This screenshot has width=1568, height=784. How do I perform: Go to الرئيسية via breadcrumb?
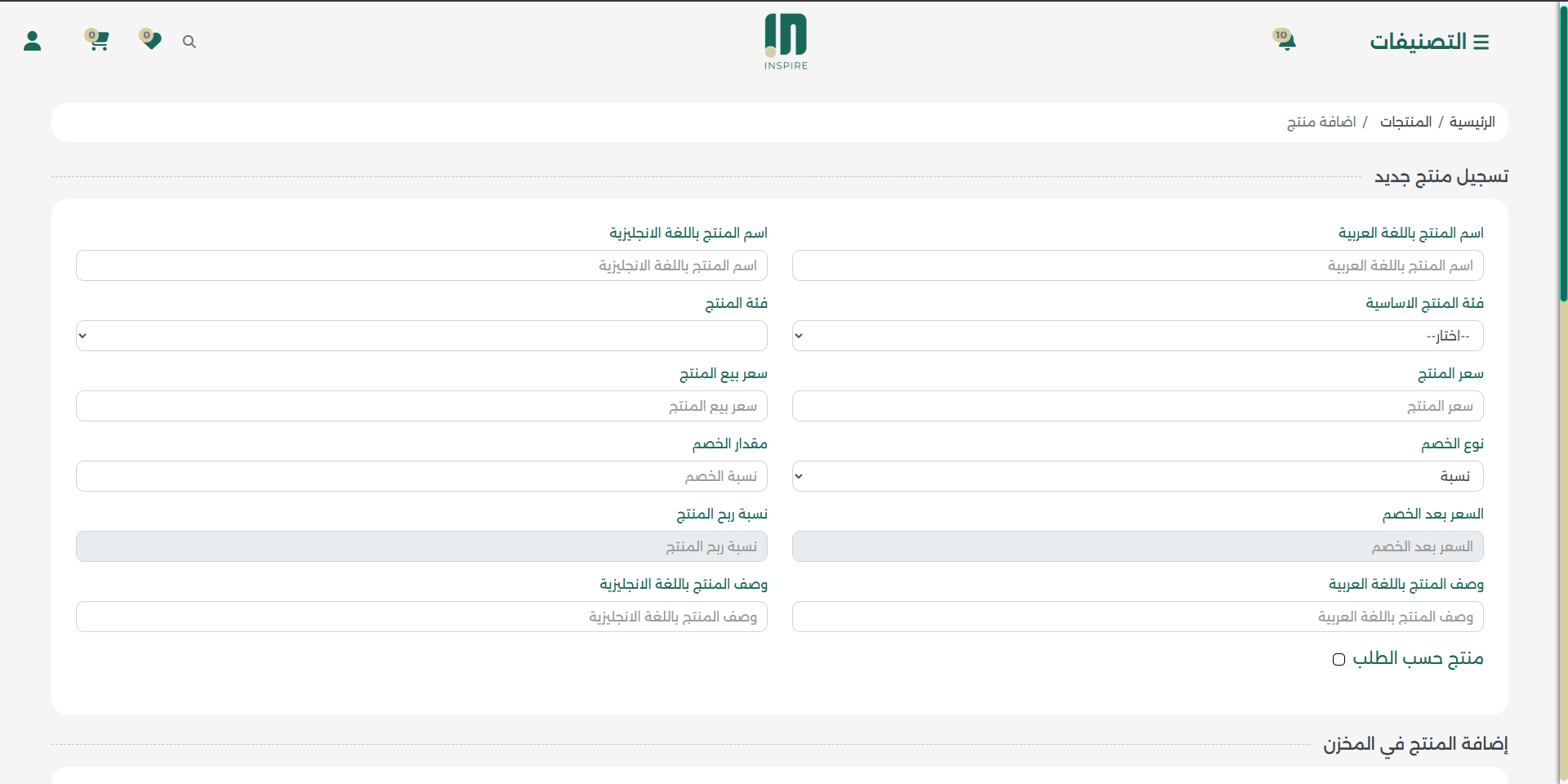1475,122
